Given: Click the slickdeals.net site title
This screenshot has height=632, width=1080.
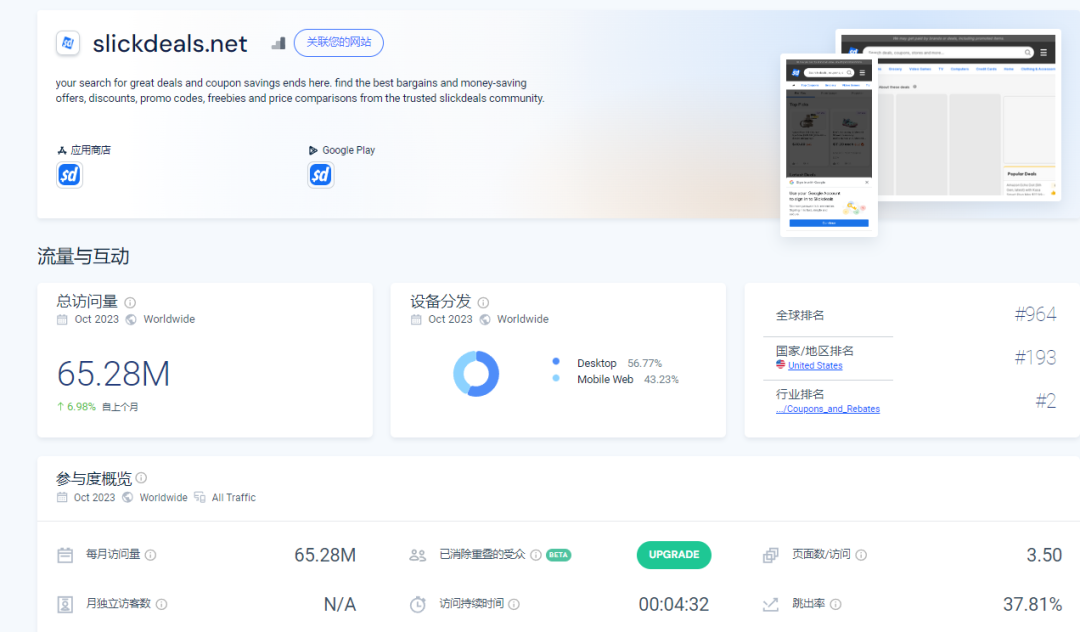Looking at the screenshot, I should click(x=170, y=43).
